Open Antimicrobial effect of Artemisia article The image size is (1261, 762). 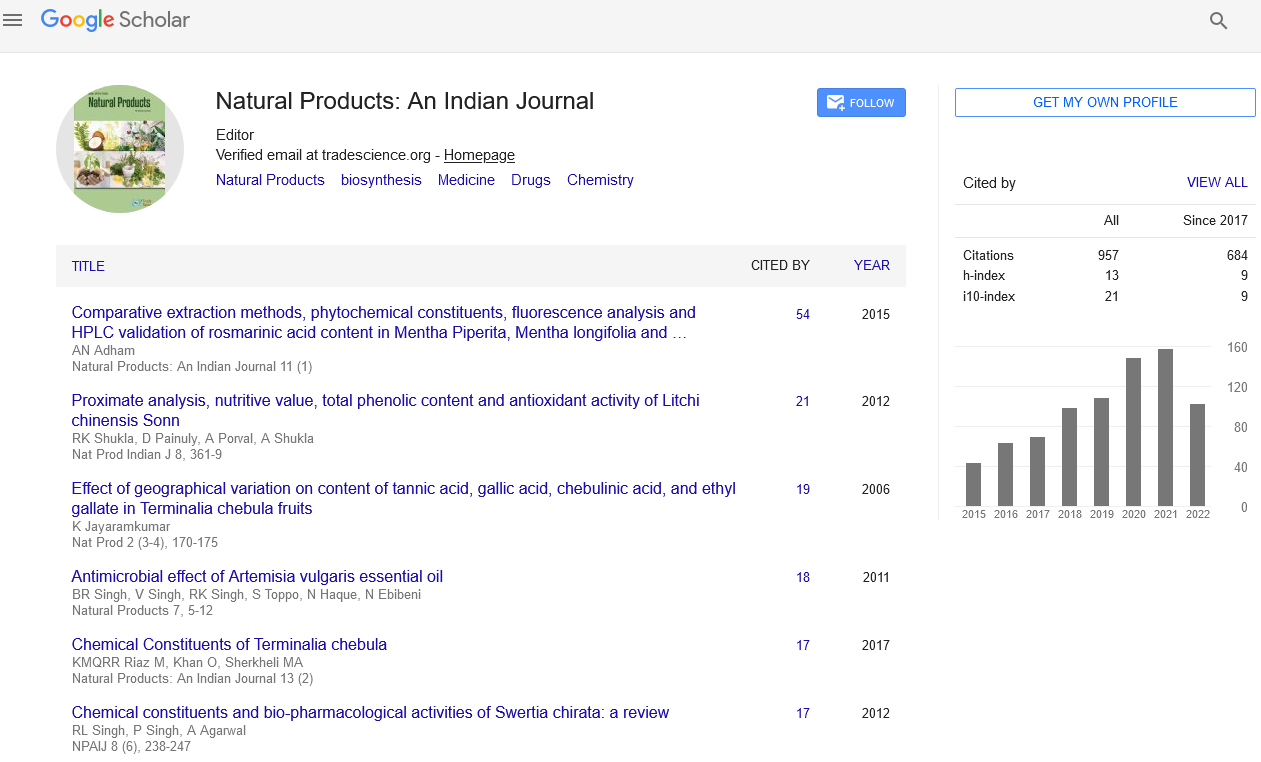click(257, 577)
